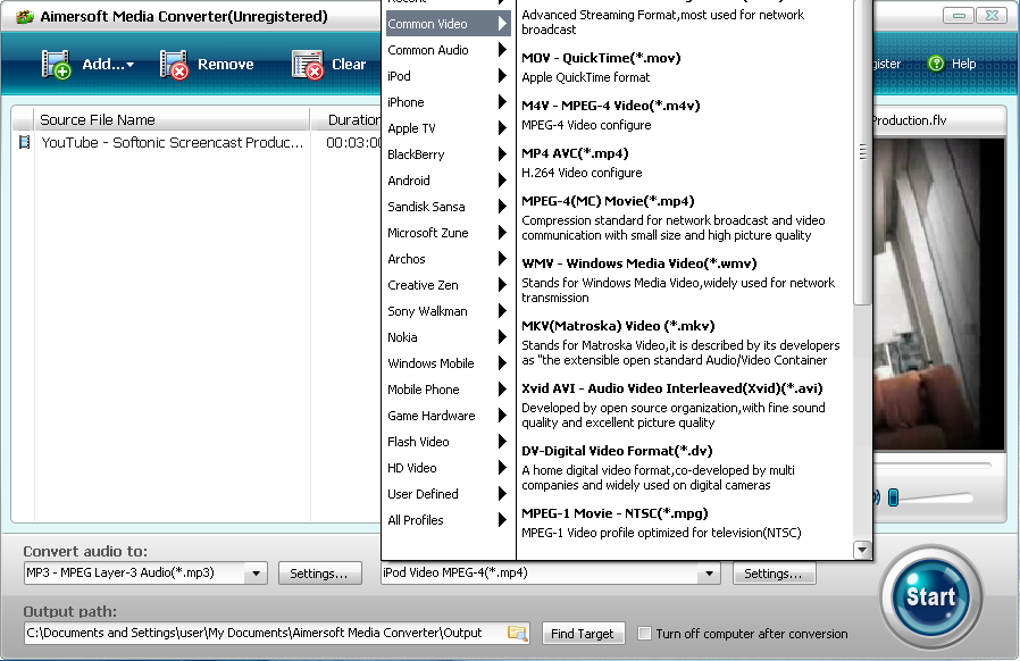This screenshot has width=1020, height=661.
Task: Click the format list scrollbar thumb
Action: [x=863, y=152]
